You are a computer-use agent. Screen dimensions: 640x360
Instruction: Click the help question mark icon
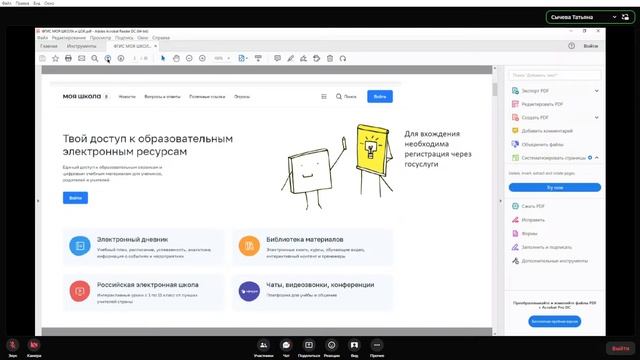pos(571,46)
